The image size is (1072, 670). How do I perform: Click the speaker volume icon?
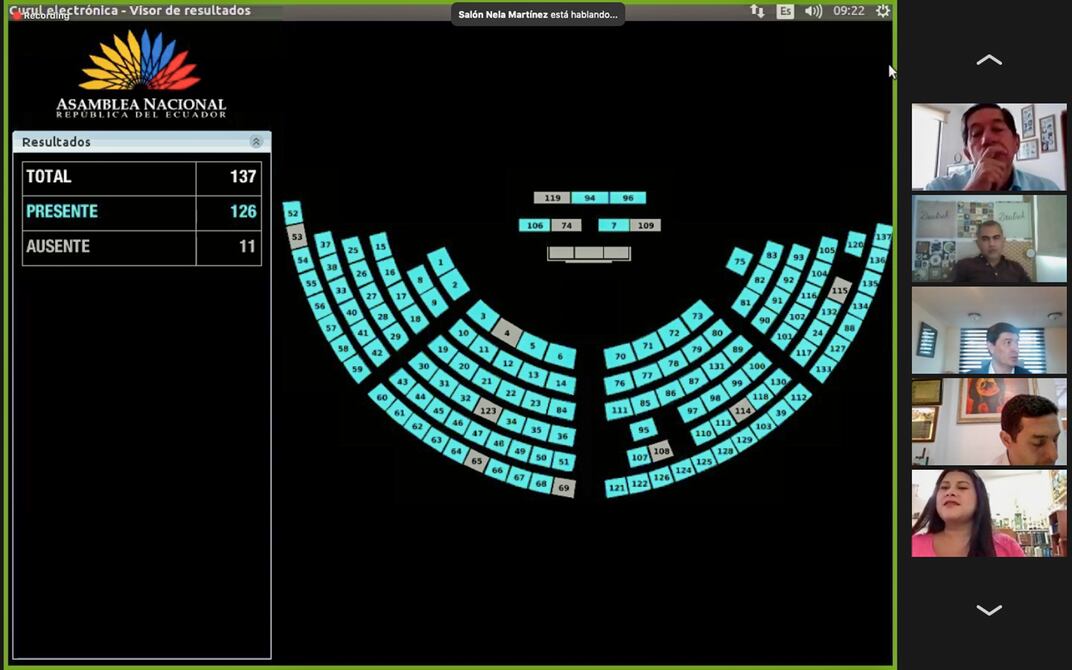coord(813,11)
